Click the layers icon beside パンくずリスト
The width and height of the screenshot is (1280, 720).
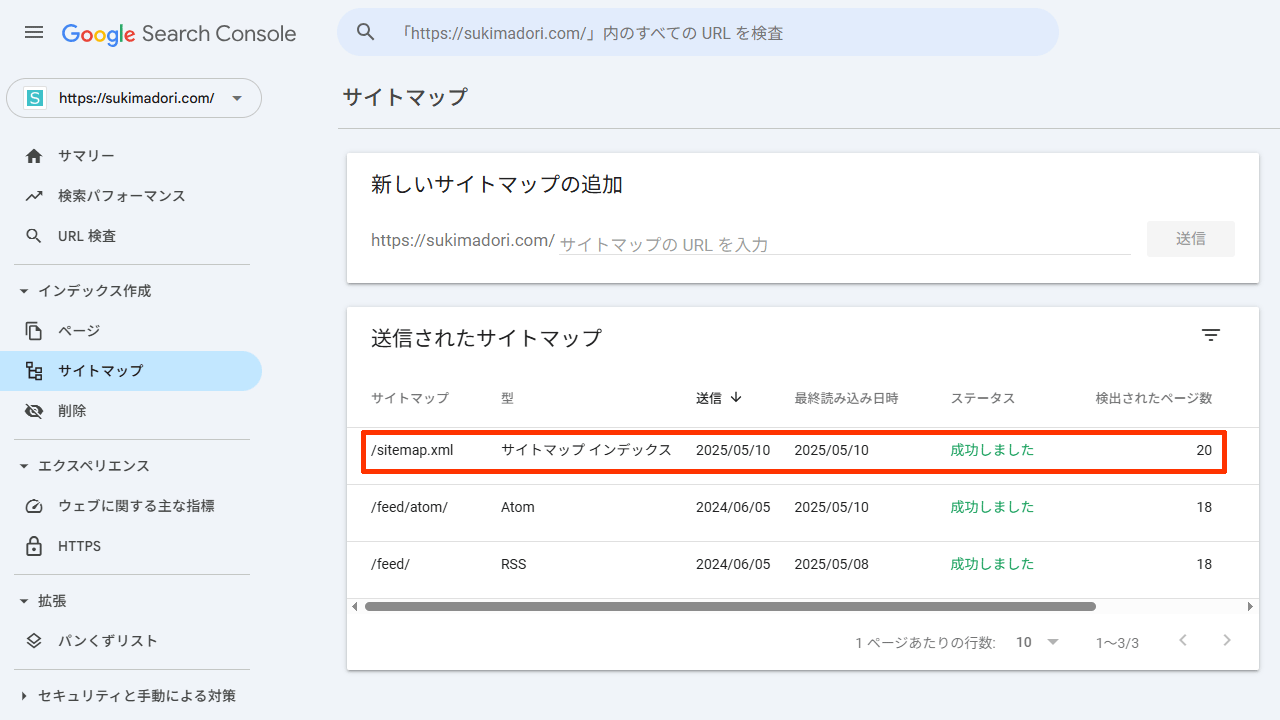pos(34,641)
